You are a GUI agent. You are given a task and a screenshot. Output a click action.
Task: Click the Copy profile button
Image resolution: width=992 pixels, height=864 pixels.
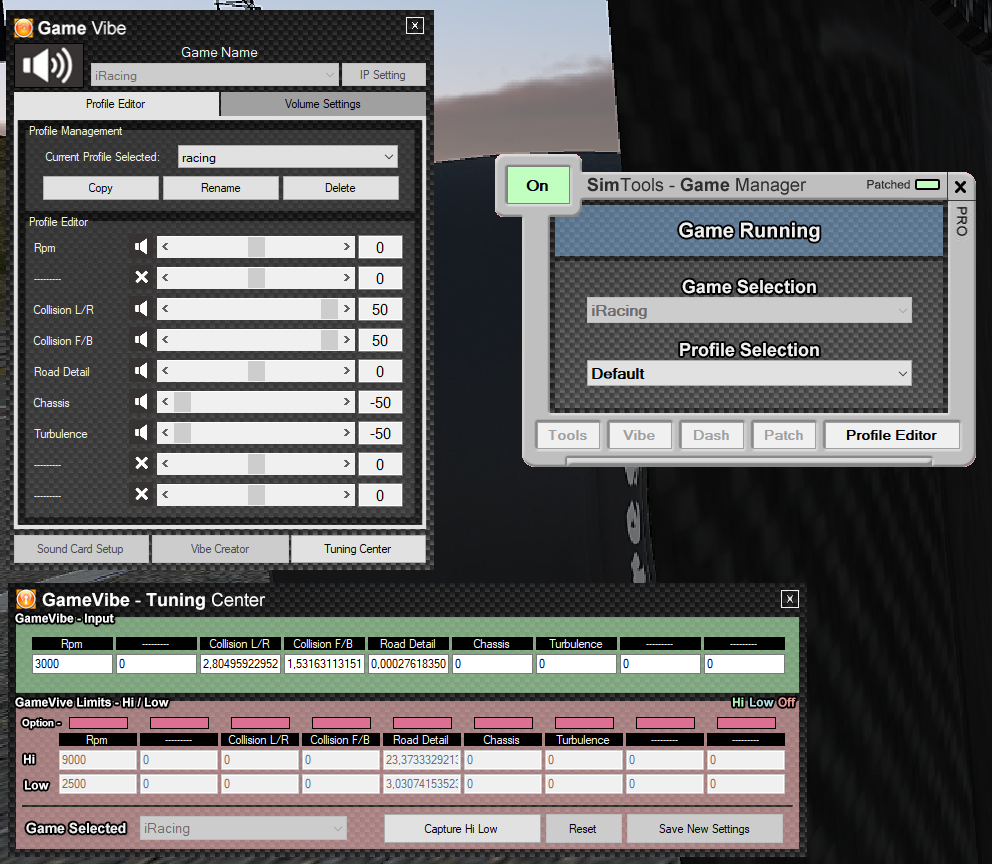101,188
